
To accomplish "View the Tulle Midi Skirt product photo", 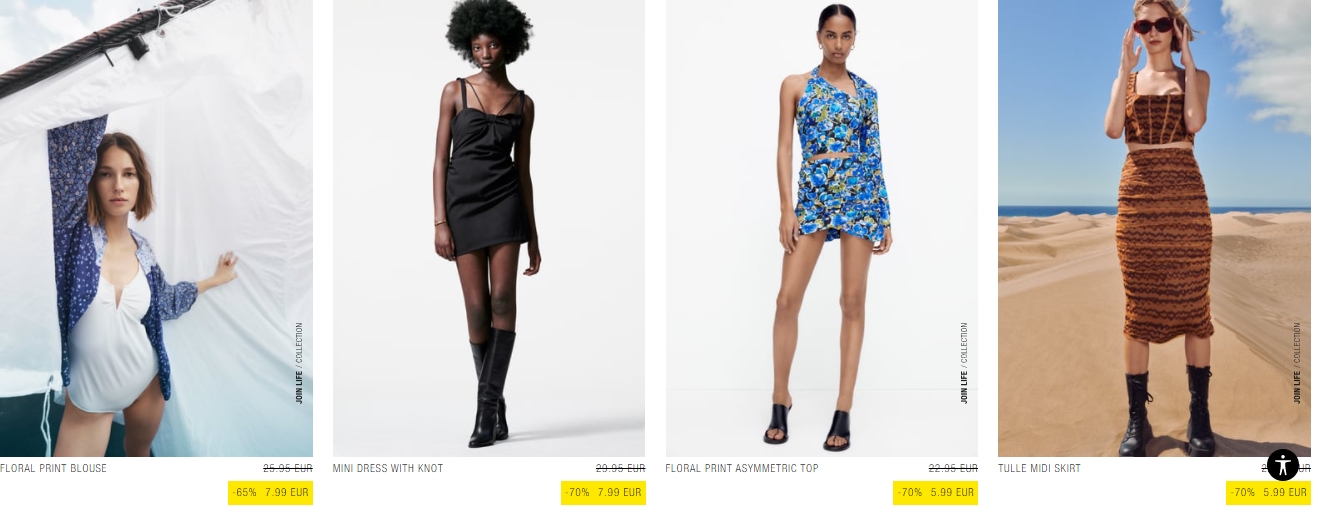I will 1154,228.
